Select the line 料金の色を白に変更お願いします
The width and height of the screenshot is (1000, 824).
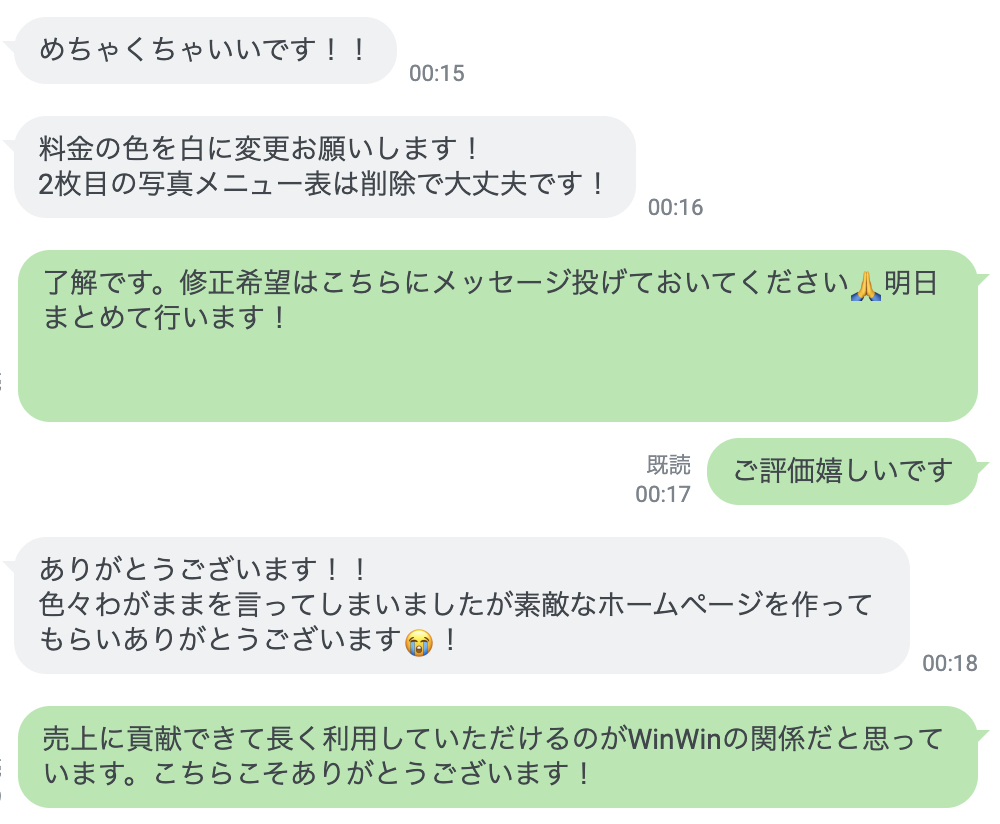[258, 148]
